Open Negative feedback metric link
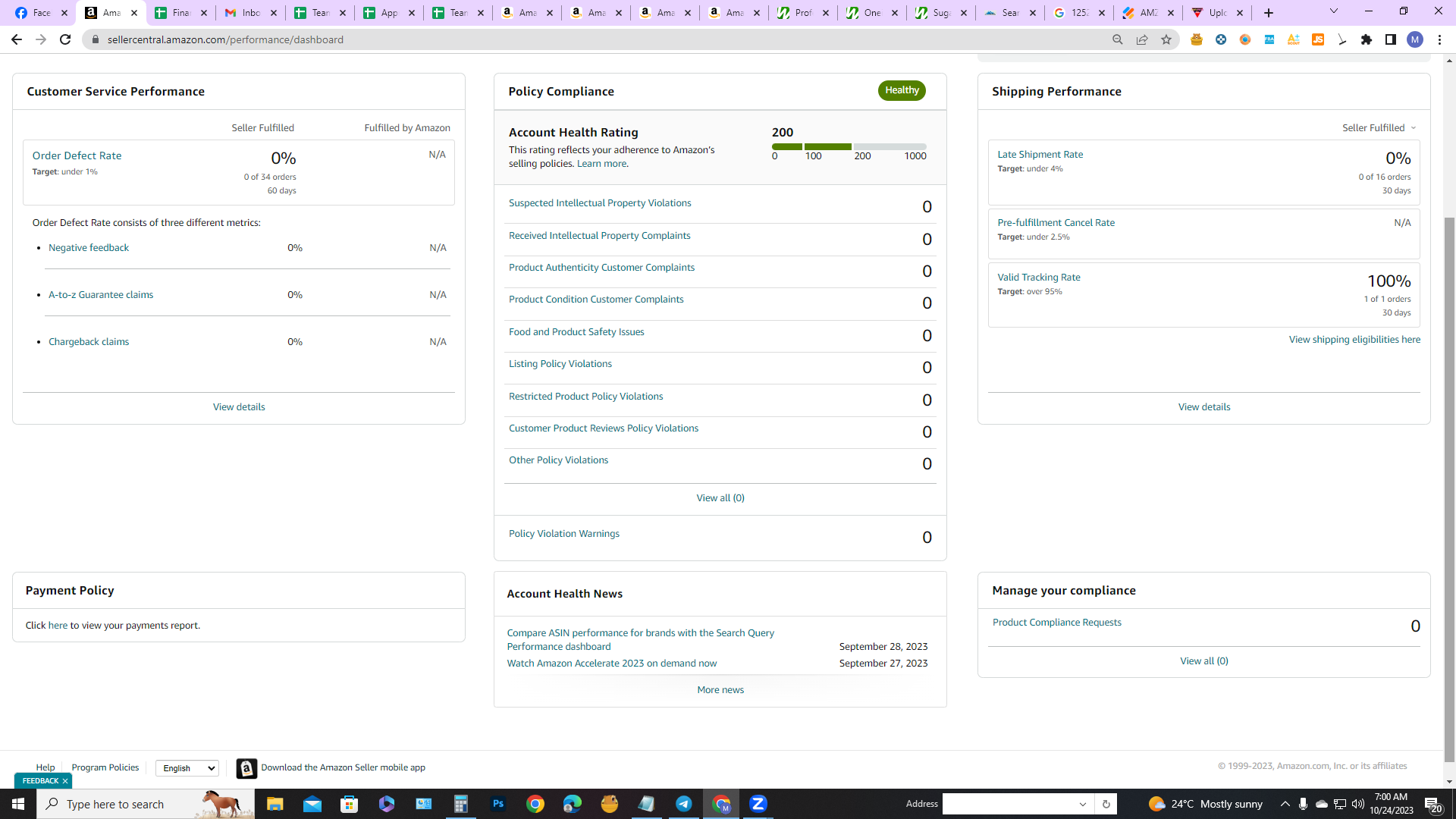The height and width of the screenshot is (819, 1456). coord(89,248)
